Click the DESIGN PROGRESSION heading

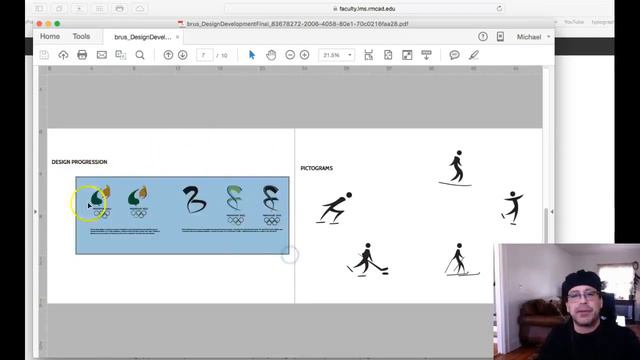79,162
